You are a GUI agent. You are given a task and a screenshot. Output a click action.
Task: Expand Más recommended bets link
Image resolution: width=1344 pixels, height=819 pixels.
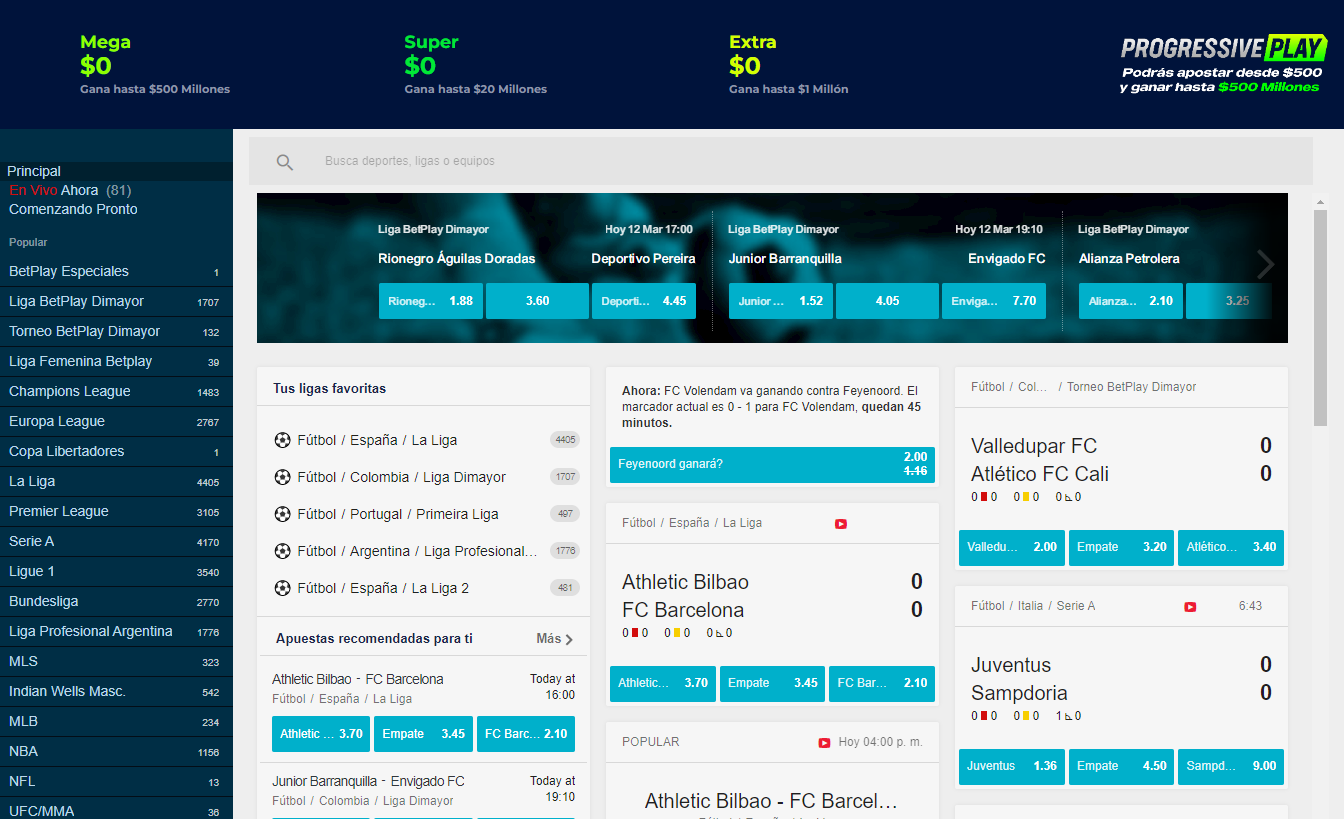[555, 639]
